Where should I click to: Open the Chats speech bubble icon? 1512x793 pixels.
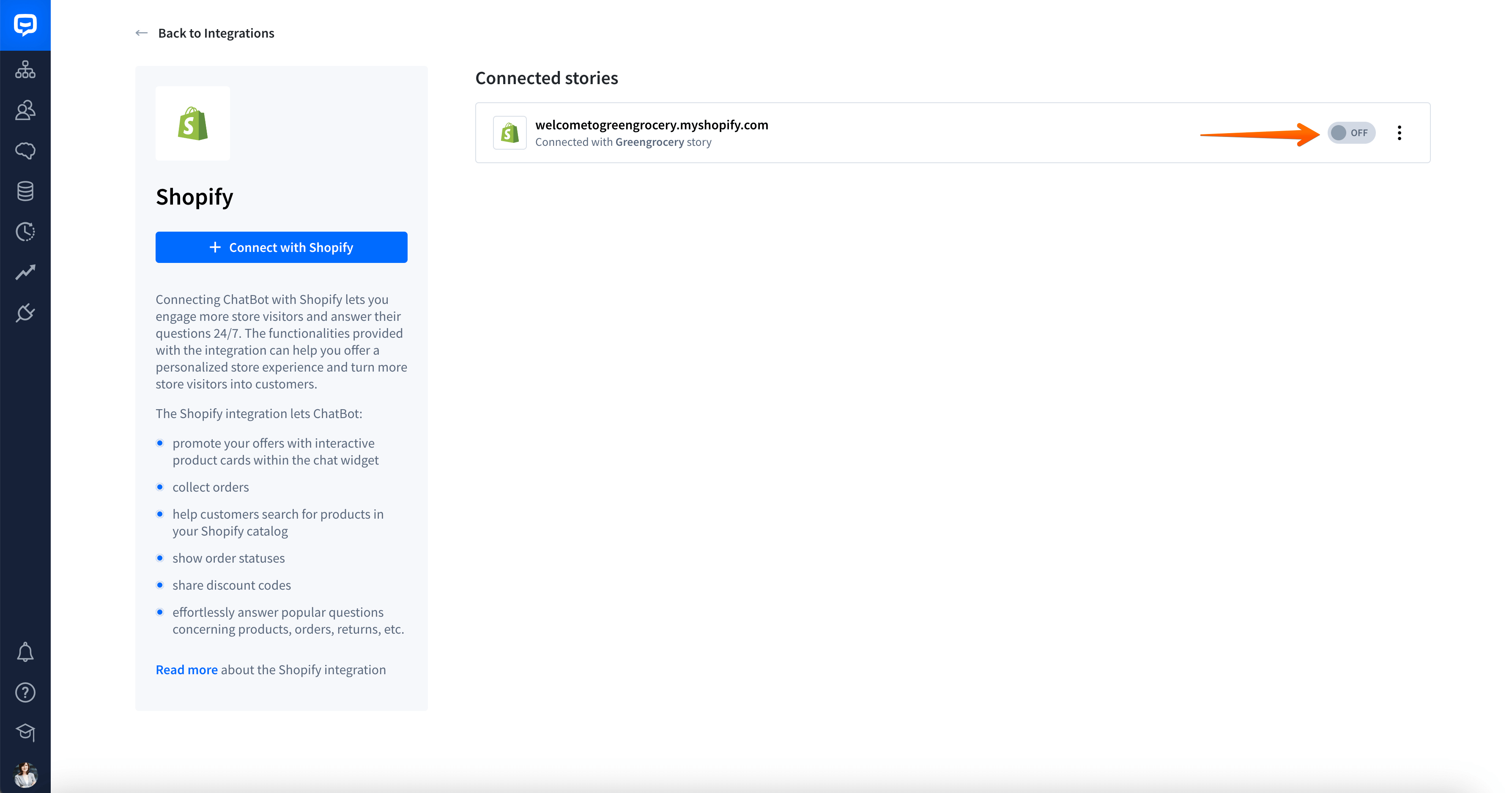(x=25, y=151)
